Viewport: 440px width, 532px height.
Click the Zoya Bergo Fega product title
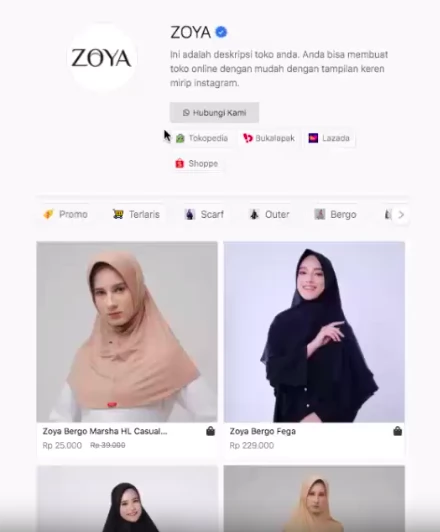coord(263,431)
